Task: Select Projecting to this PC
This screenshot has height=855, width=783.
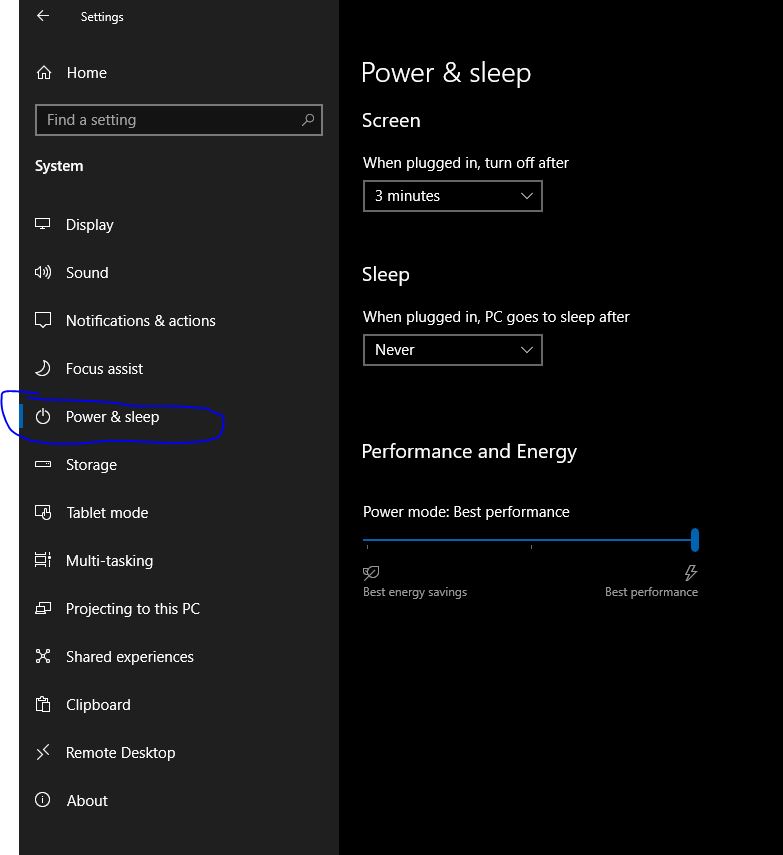Action: (x=133, y=609)
